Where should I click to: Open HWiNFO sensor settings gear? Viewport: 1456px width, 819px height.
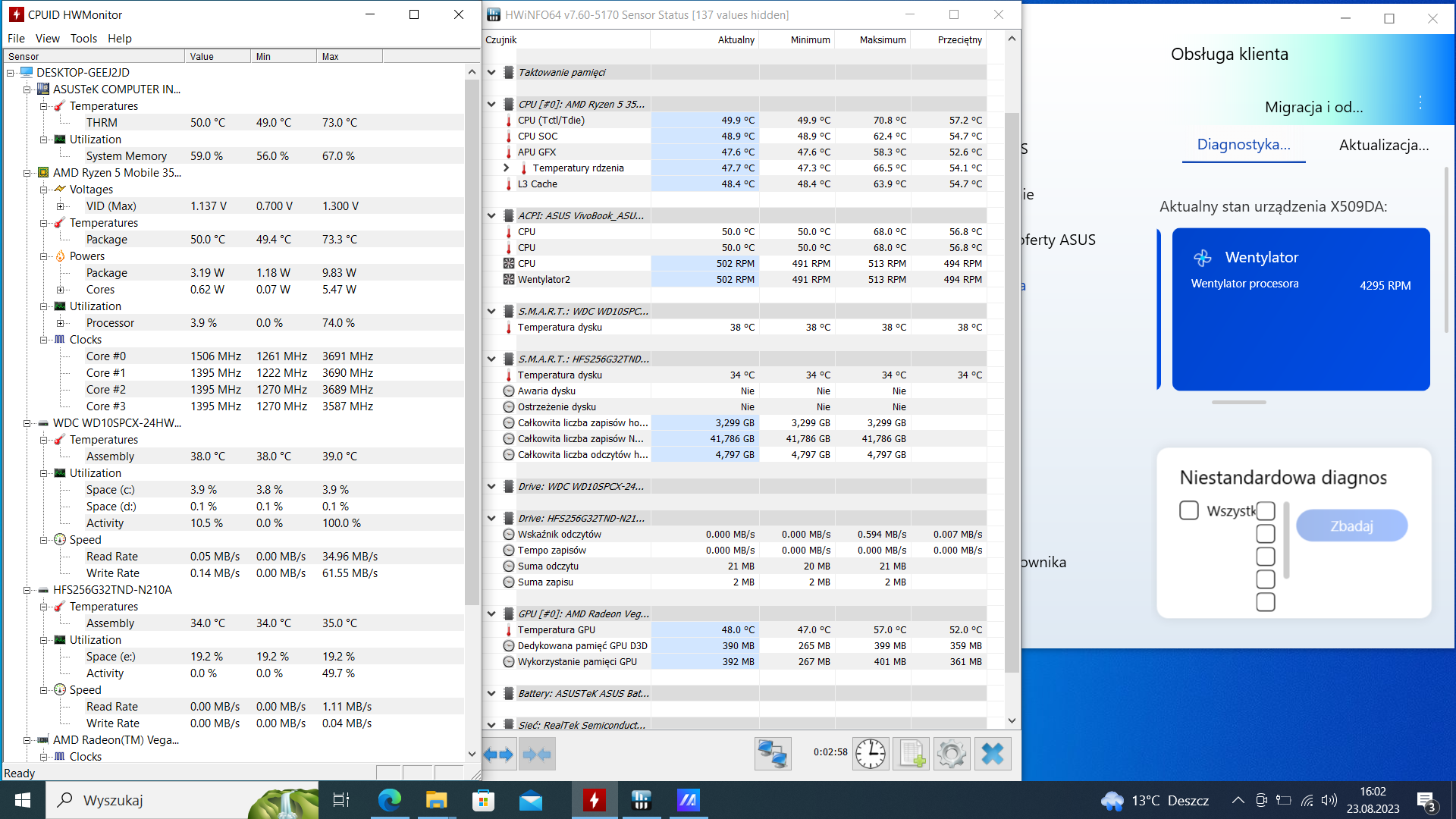pos(952,754)
